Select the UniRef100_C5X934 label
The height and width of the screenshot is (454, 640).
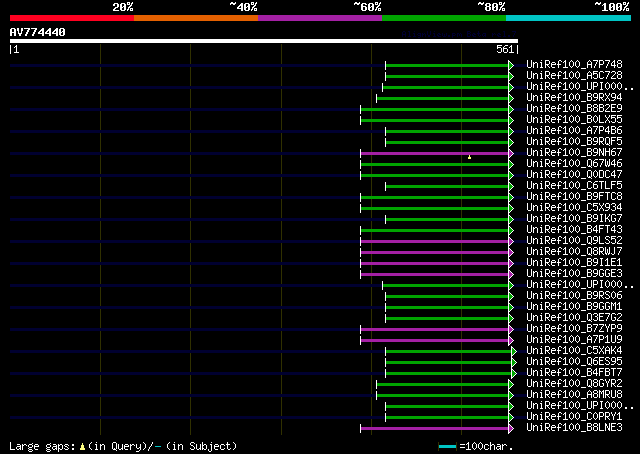pyautogui.click(x=574, y=208)
